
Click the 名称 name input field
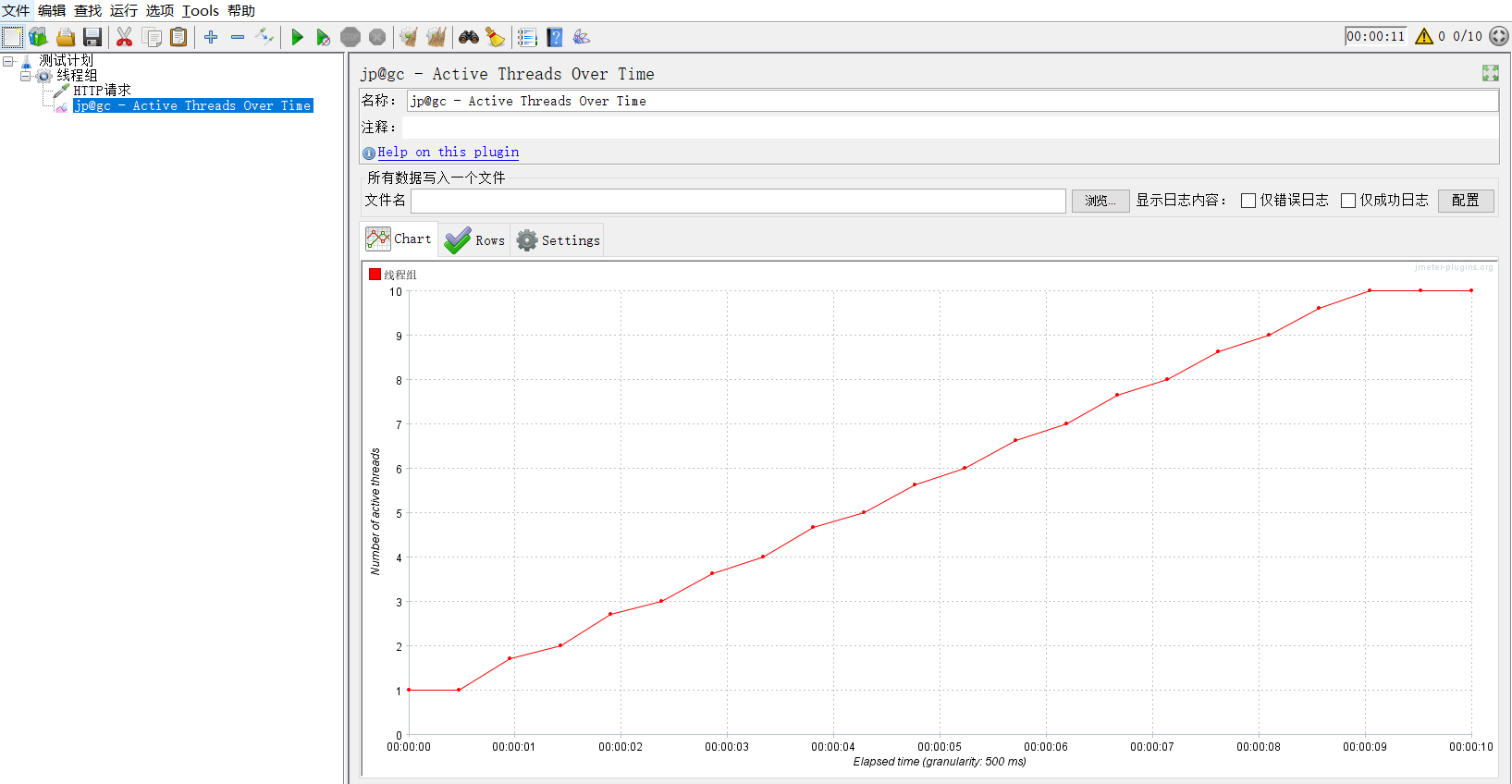(x=953, y=101)
